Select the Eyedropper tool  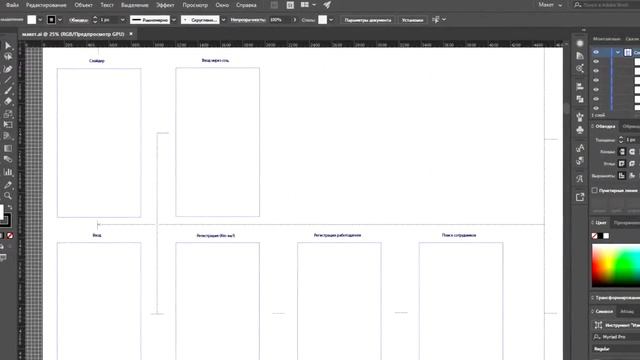click(8, 184)
